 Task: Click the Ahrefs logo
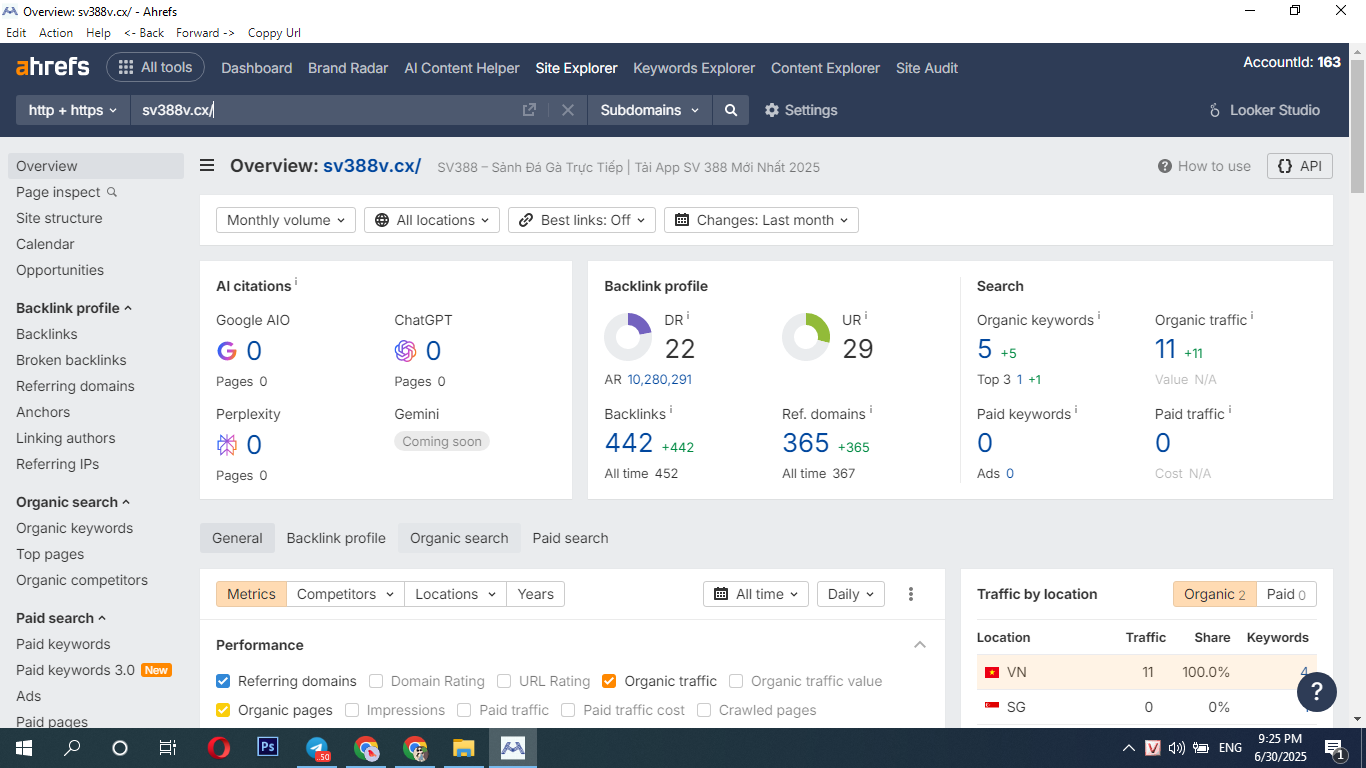[x=53, y=68]
